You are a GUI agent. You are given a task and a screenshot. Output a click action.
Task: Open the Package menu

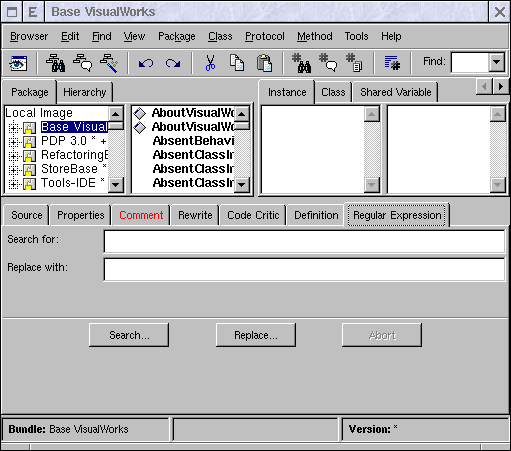click(x=177, y=36)
